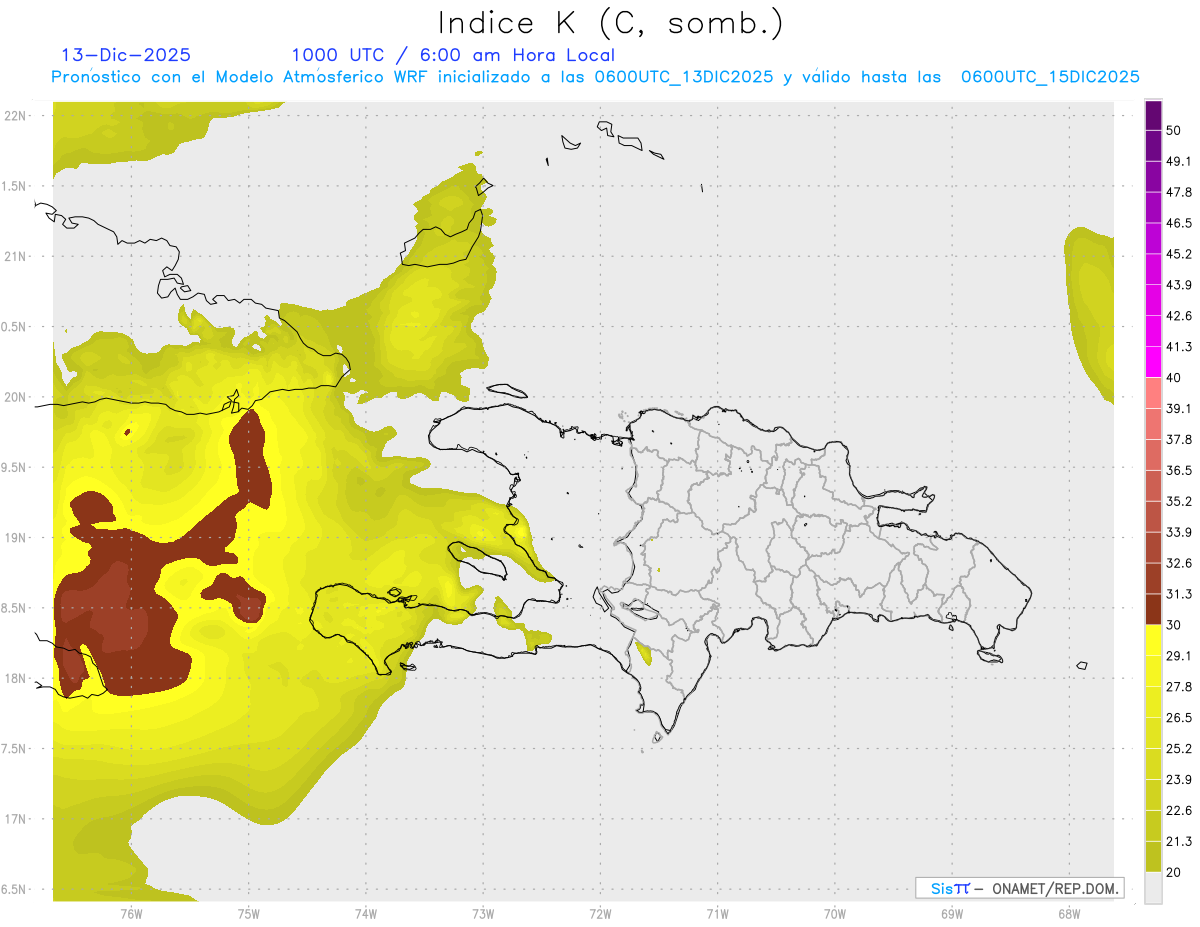Select the date text "13-Dic-2025"
The image size is (1200, 927).
(126, 55)
